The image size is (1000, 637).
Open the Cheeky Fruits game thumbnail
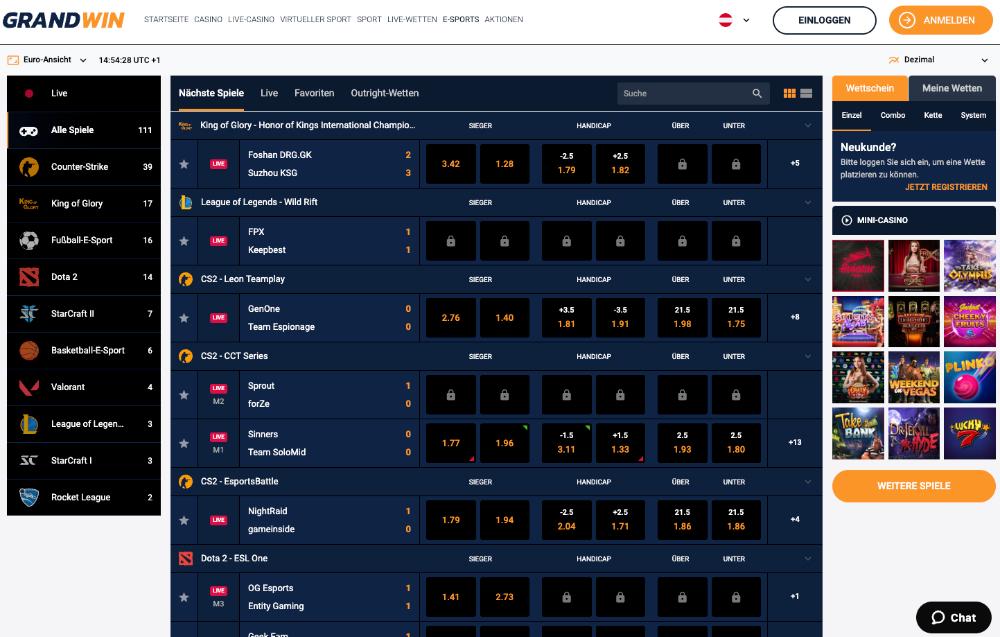(x=969, y=321)
